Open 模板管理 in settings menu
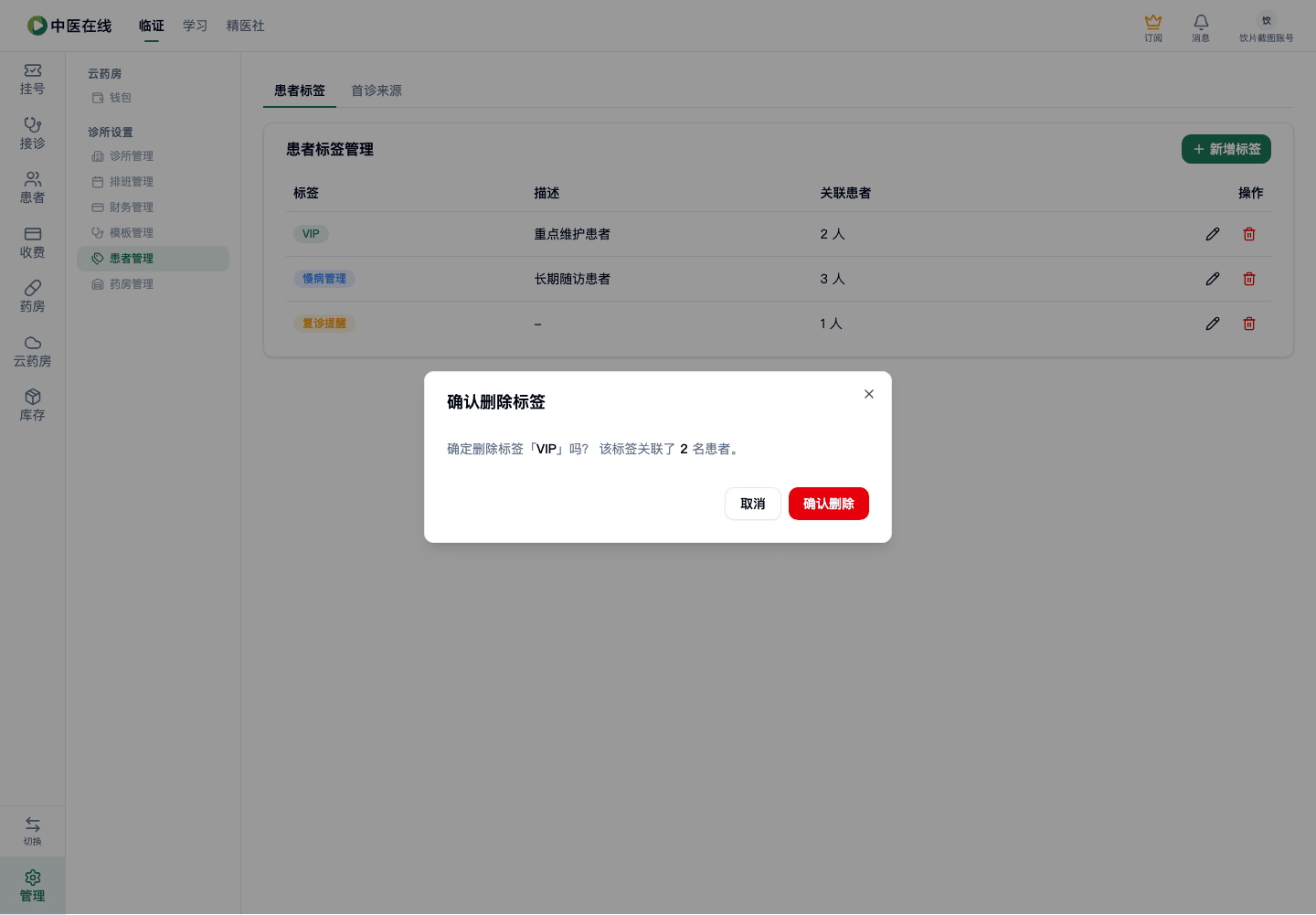 pyautogui.click(x=153, y=233)
